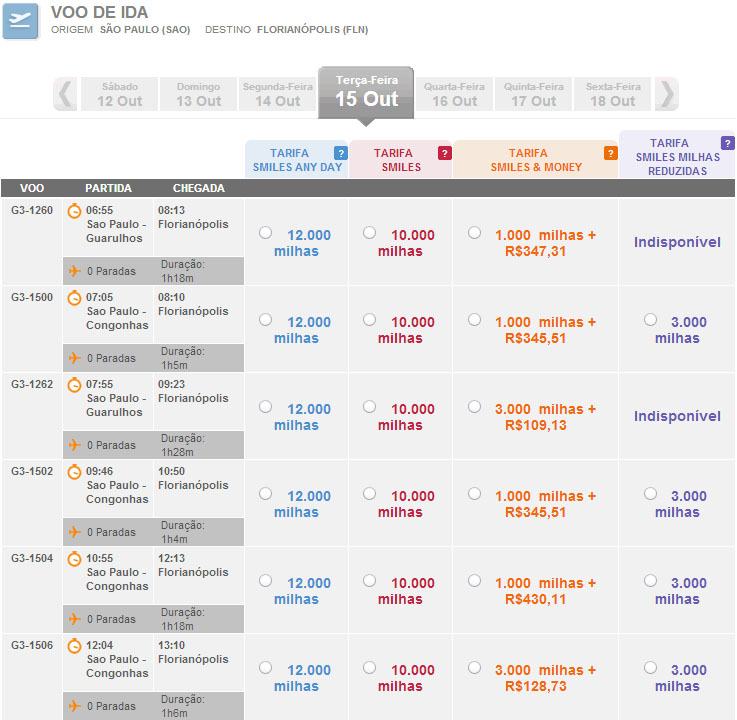Click the purple help icon on Milhas Reduzidas
737x720 pixels.
[727, 143]
